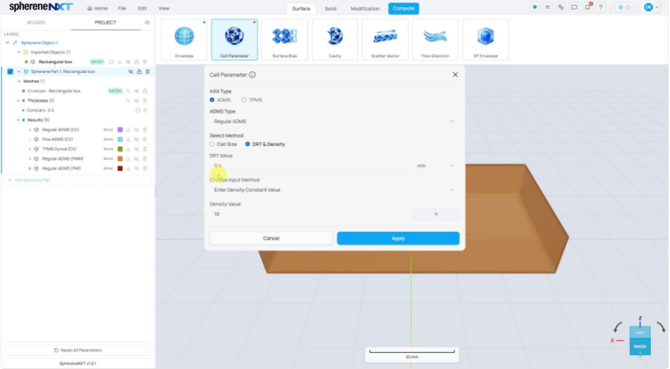Select the TPMS infill type radio
Image resolution: width=670 pixels, height=369 pixels.
(244, 100)
